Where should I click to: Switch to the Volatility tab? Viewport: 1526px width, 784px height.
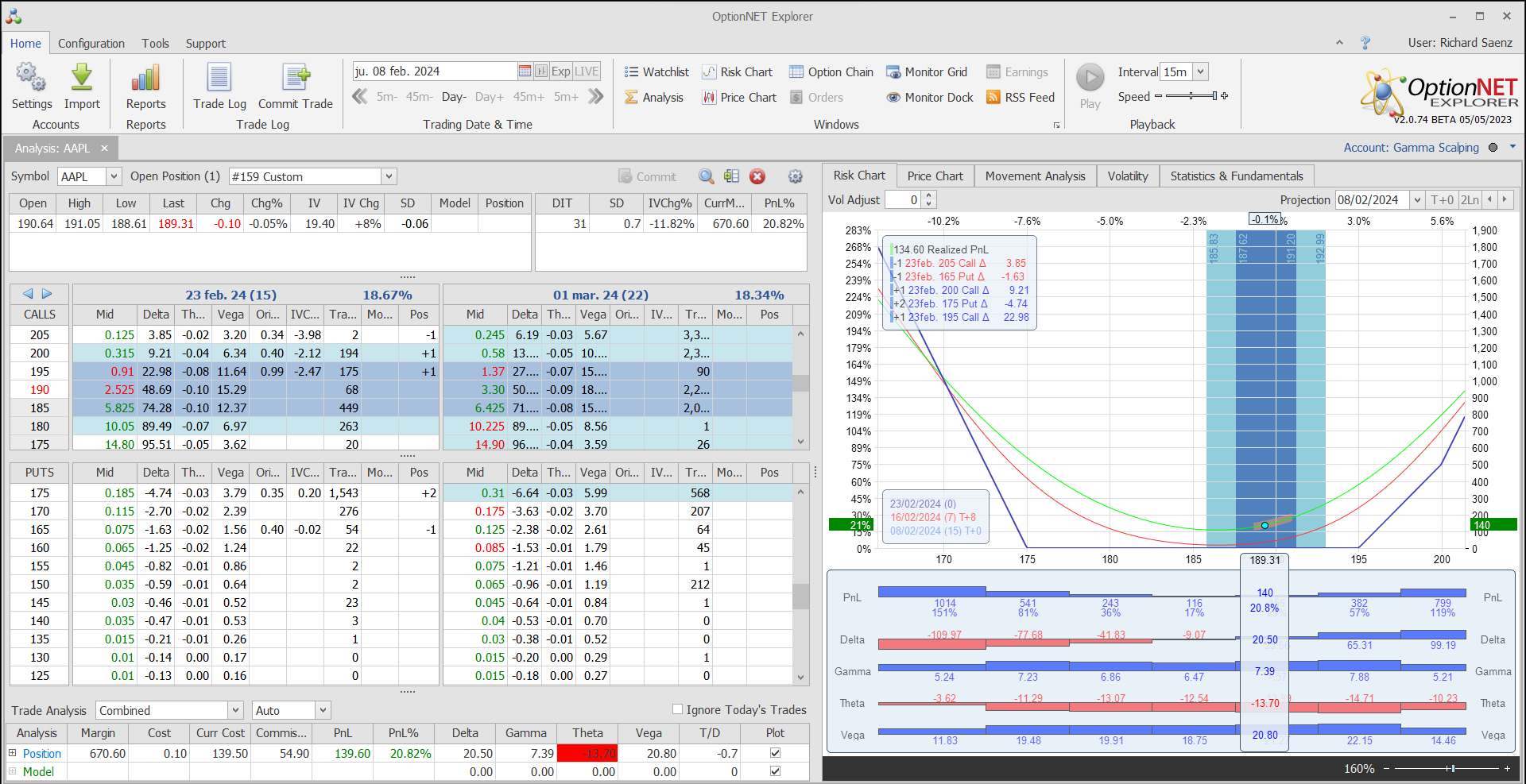point(1128,176)
